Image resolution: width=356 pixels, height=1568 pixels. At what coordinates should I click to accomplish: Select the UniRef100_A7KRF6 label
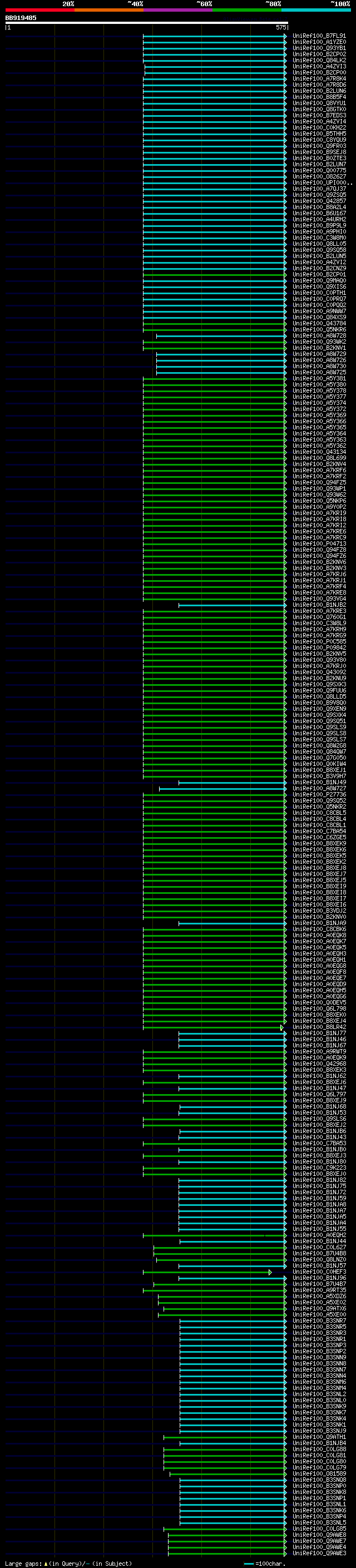coord(319,471)
